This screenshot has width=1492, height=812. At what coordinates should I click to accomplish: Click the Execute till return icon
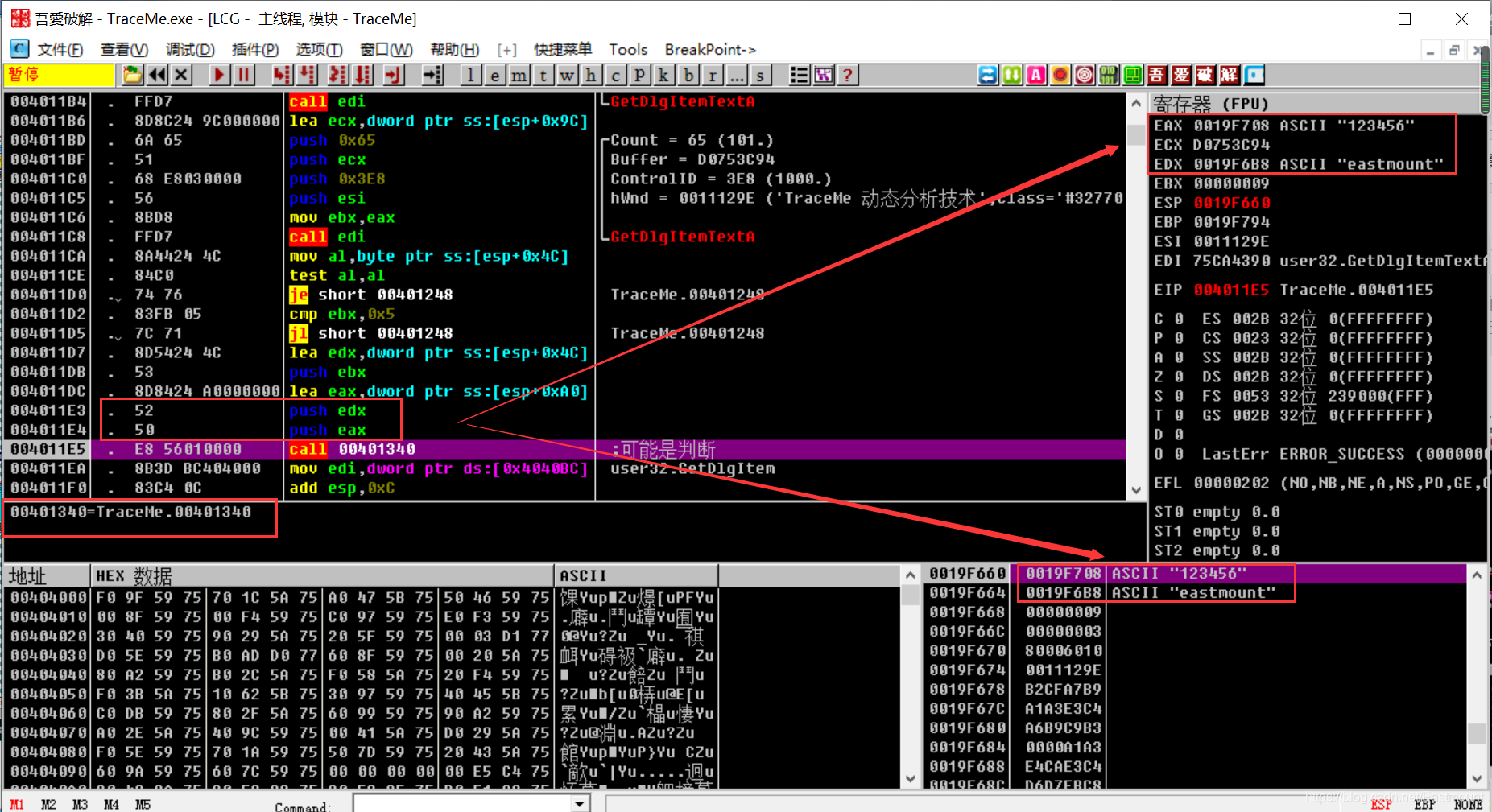pos(393,75)
